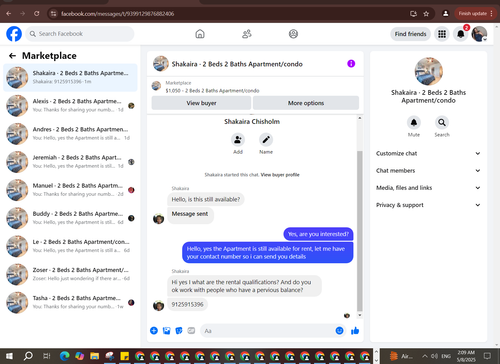Open more actions plus icon in composer

(x=154, y=331)
